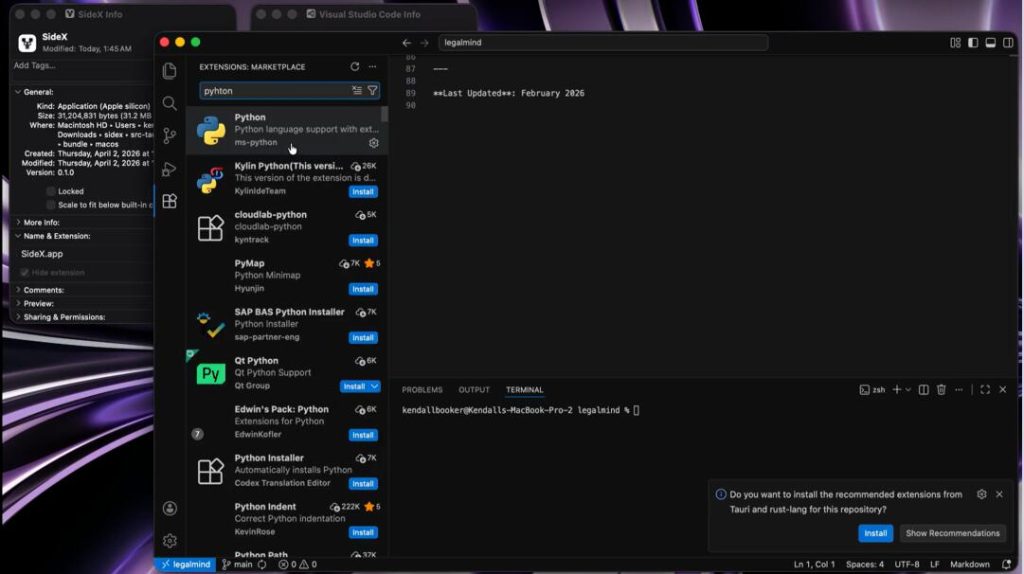Screen dimensions: 1024x574
Task: Open the Search view in activity bar
Action: (x=169, y=103)
